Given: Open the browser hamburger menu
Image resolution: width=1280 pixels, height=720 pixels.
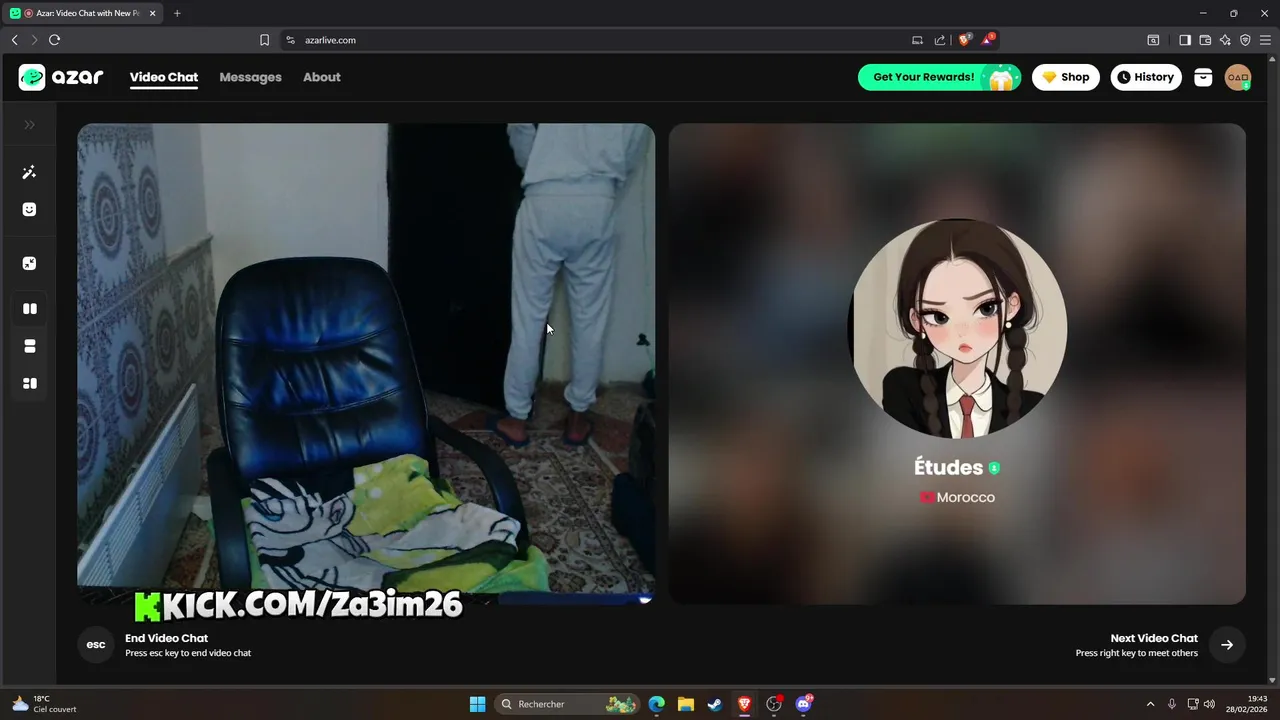Looking at the screenshot, I should 1265,40.
